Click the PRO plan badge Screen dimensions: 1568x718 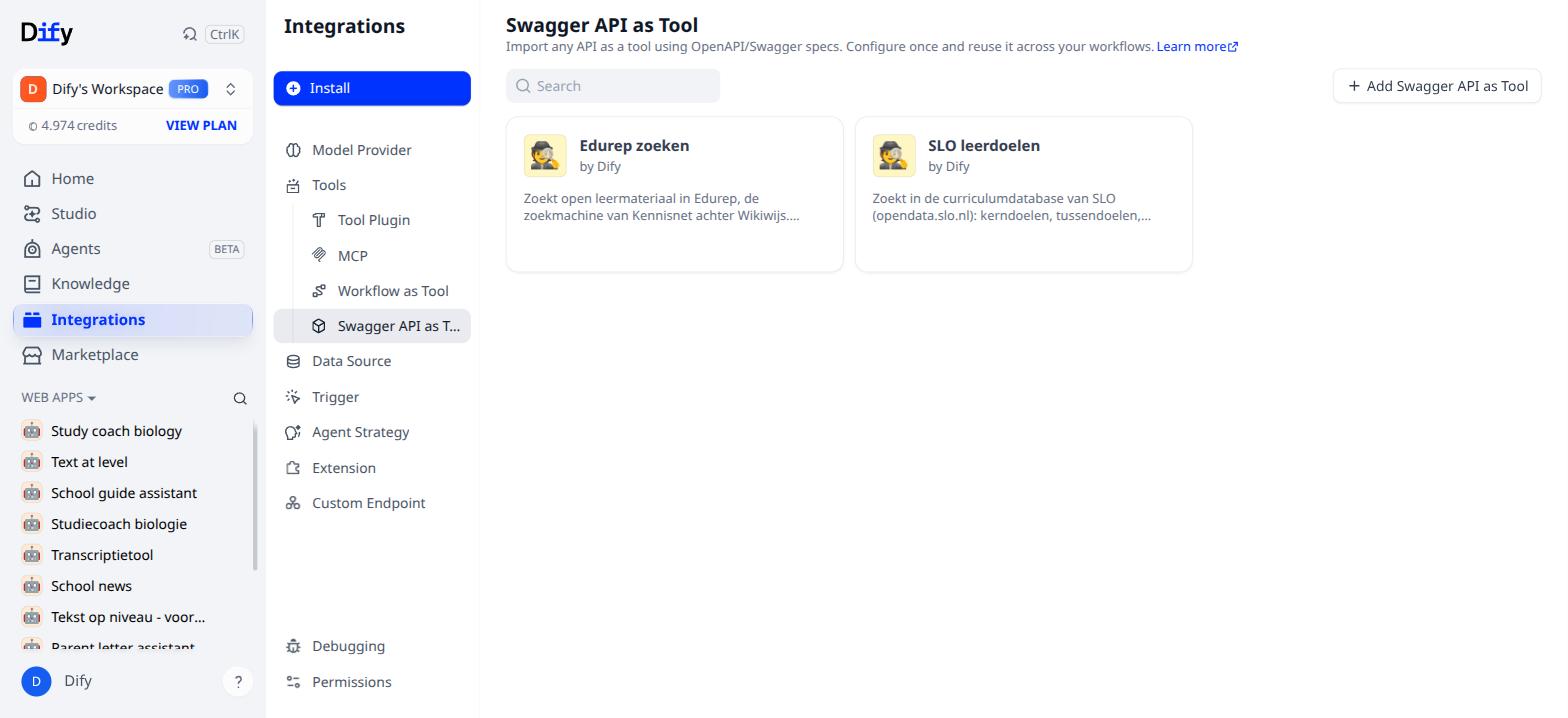(x=188, y=89)
